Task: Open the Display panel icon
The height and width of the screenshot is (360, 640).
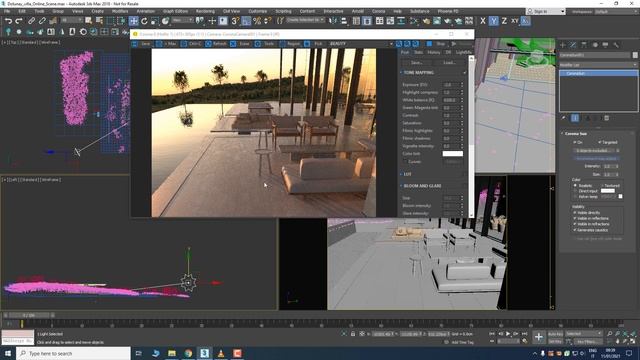Action: [x=605, y=45]
